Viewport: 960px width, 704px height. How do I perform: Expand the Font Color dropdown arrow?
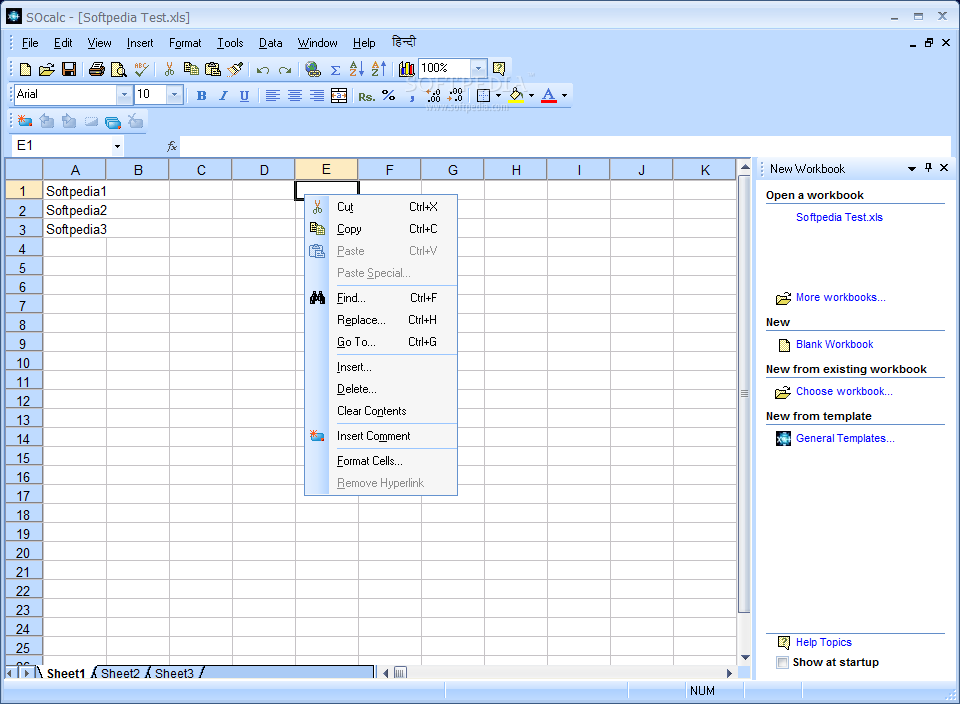click(x=564, y=95)
